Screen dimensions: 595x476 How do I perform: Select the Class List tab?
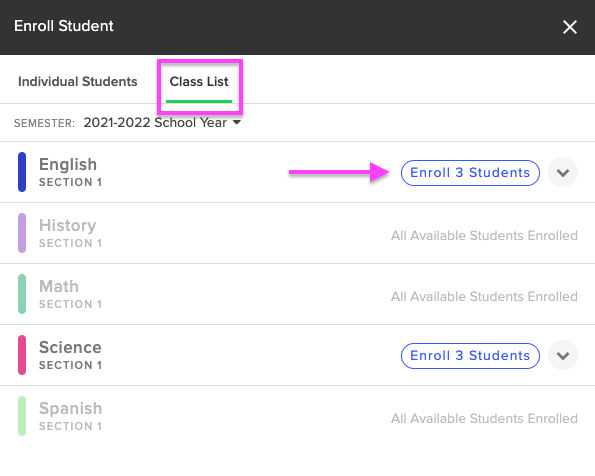(x=199, y=82)
